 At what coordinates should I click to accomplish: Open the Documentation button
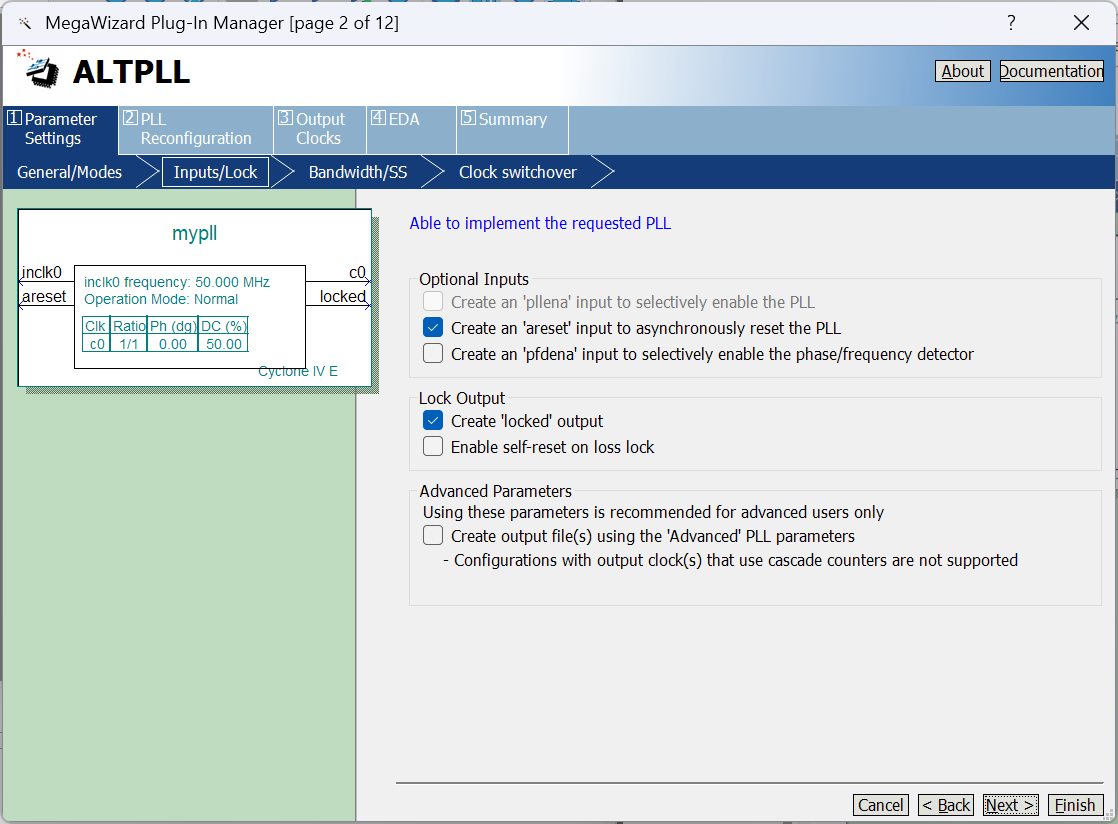click(x=1052, y=71)
